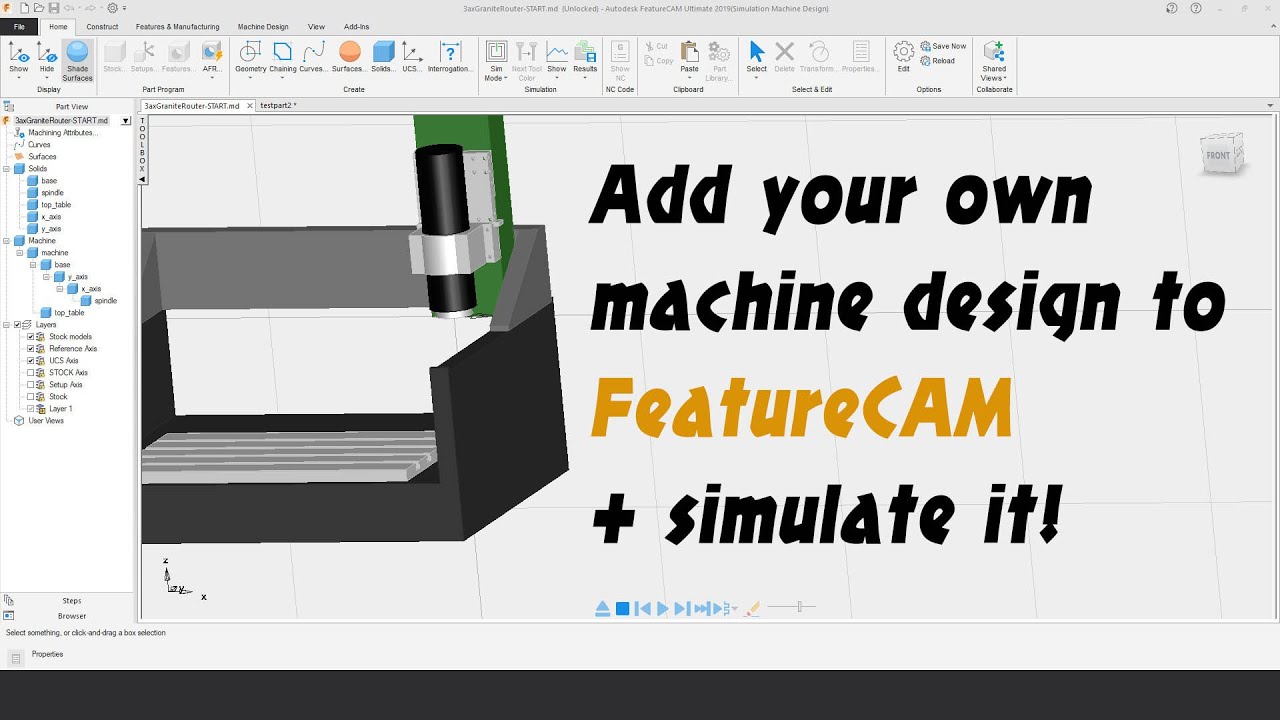This screenshot has height=720, width=1280.
Task: Switch to the View ribbon tab
Action: [x=316, y=27]
